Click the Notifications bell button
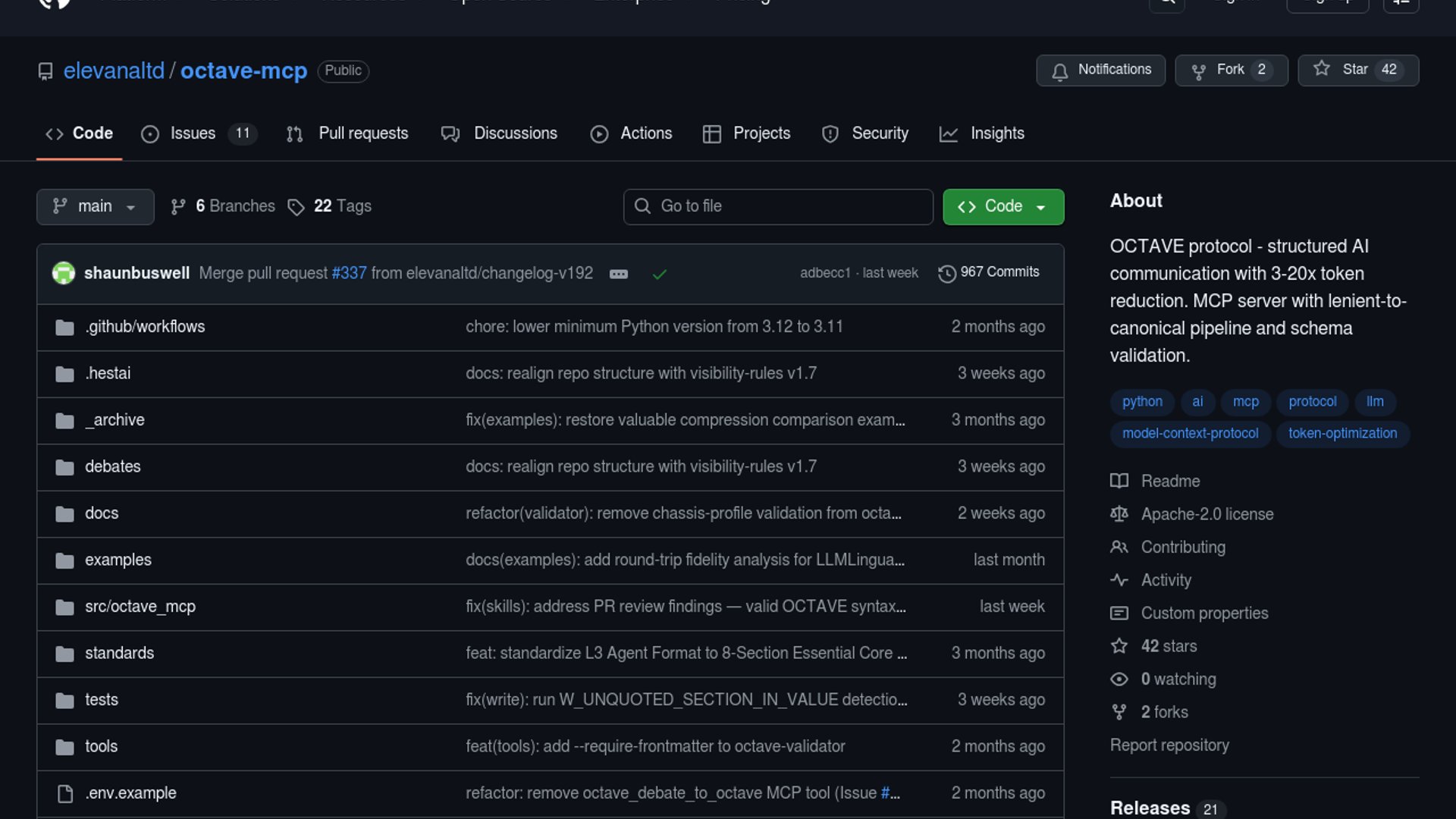 coord(1100,70)
